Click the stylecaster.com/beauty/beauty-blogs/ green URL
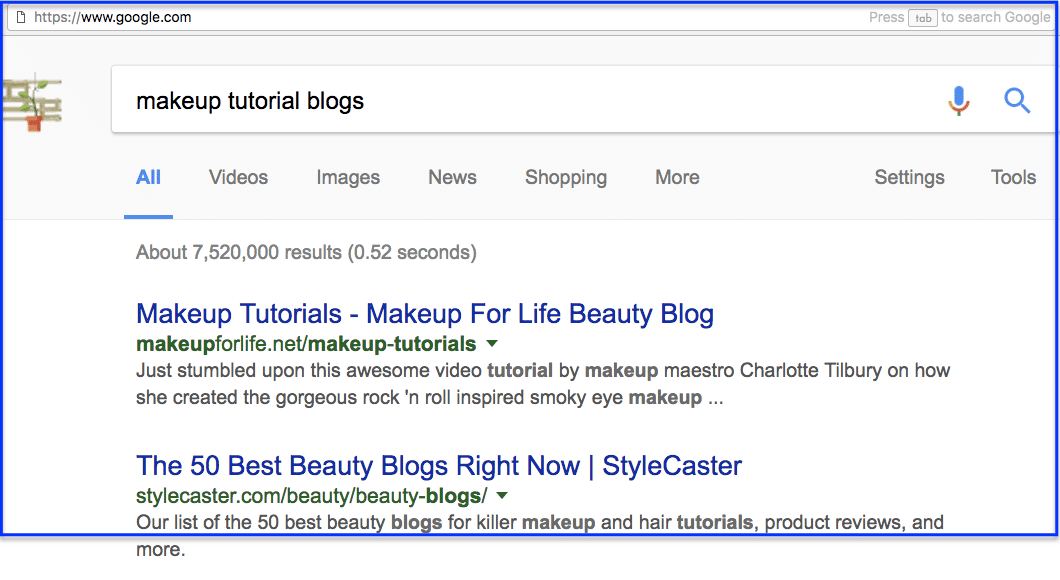 point(311,496)
